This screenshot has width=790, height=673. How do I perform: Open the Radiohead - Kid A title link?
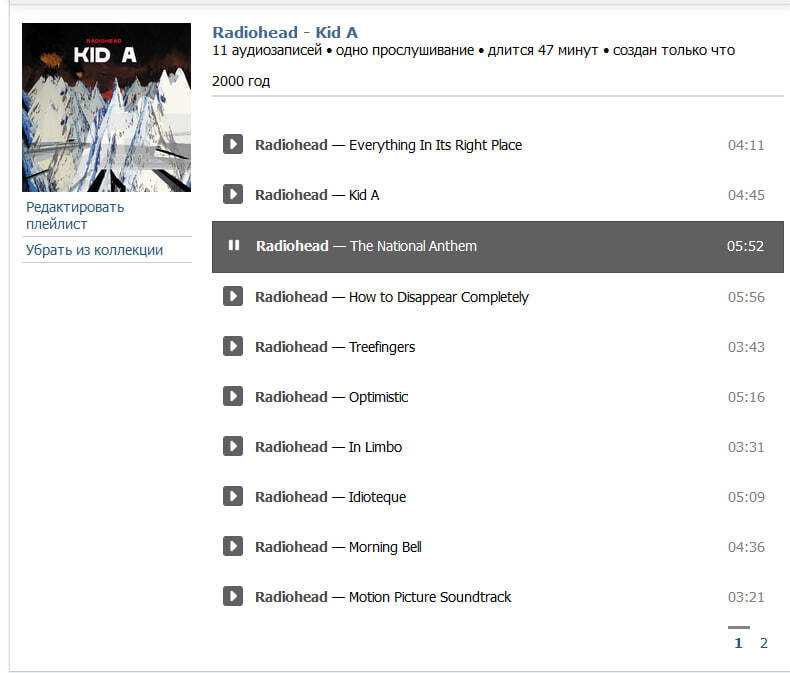(x=285, y=33)
